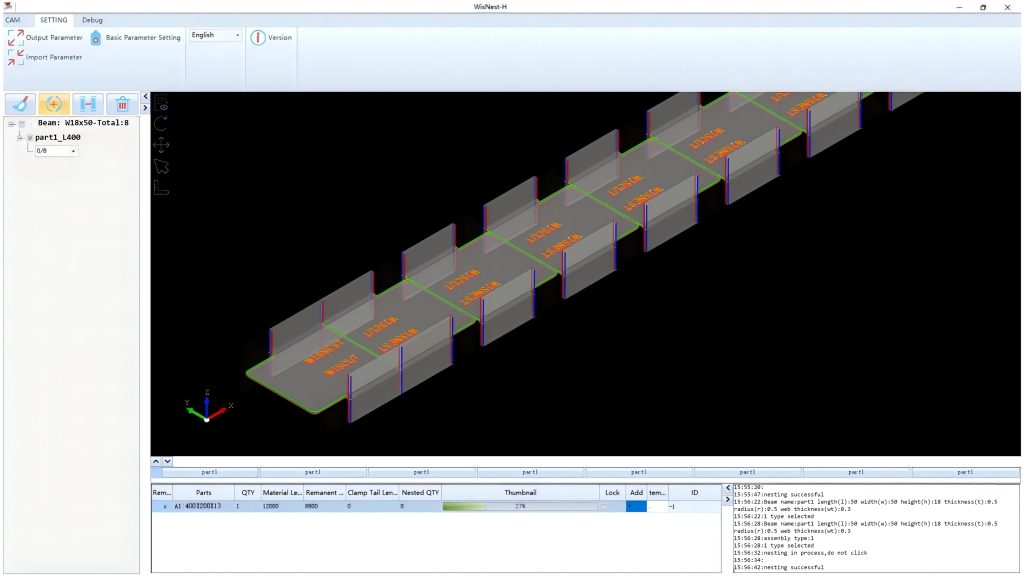Open the 0/8 quantity dropdown
The width and height of the screenshot is (1024, 577).
pos(56,151)
